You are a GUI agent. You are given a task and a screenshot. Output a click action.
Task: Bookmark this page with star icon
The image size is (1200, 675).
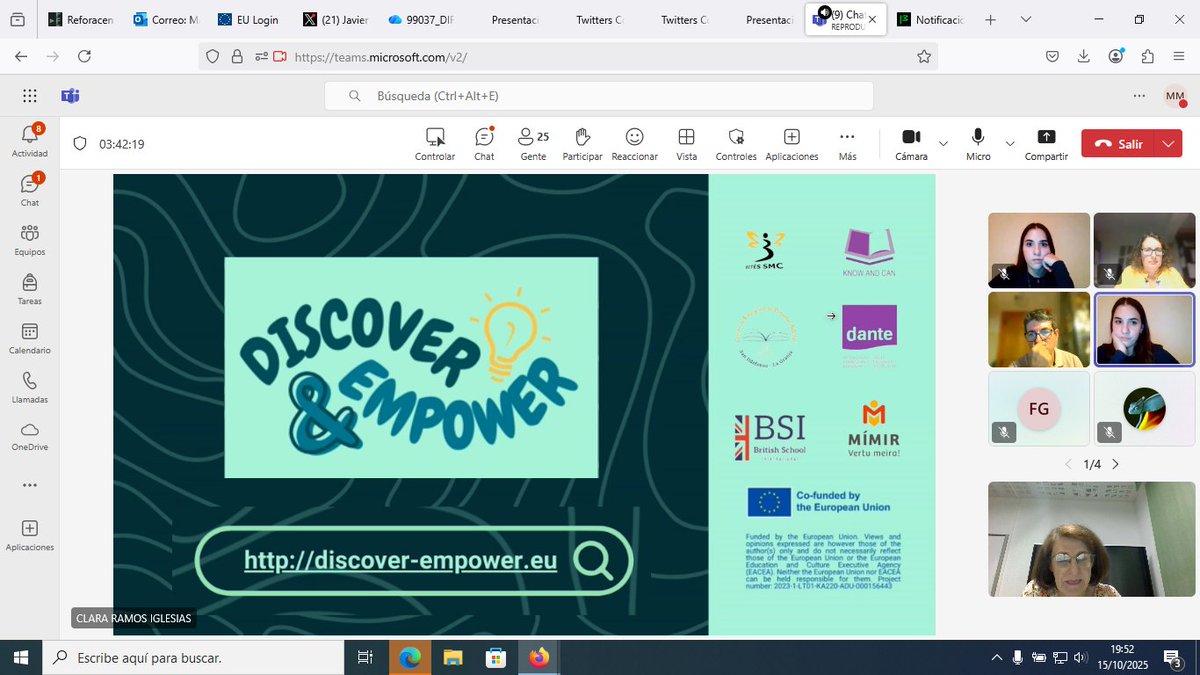pos(924,57)
